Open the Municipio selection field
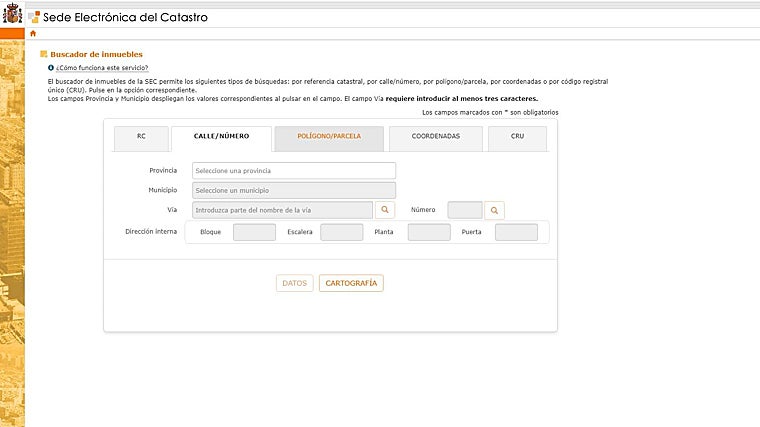The image size is (760, 427). click(x=294, y=190)
